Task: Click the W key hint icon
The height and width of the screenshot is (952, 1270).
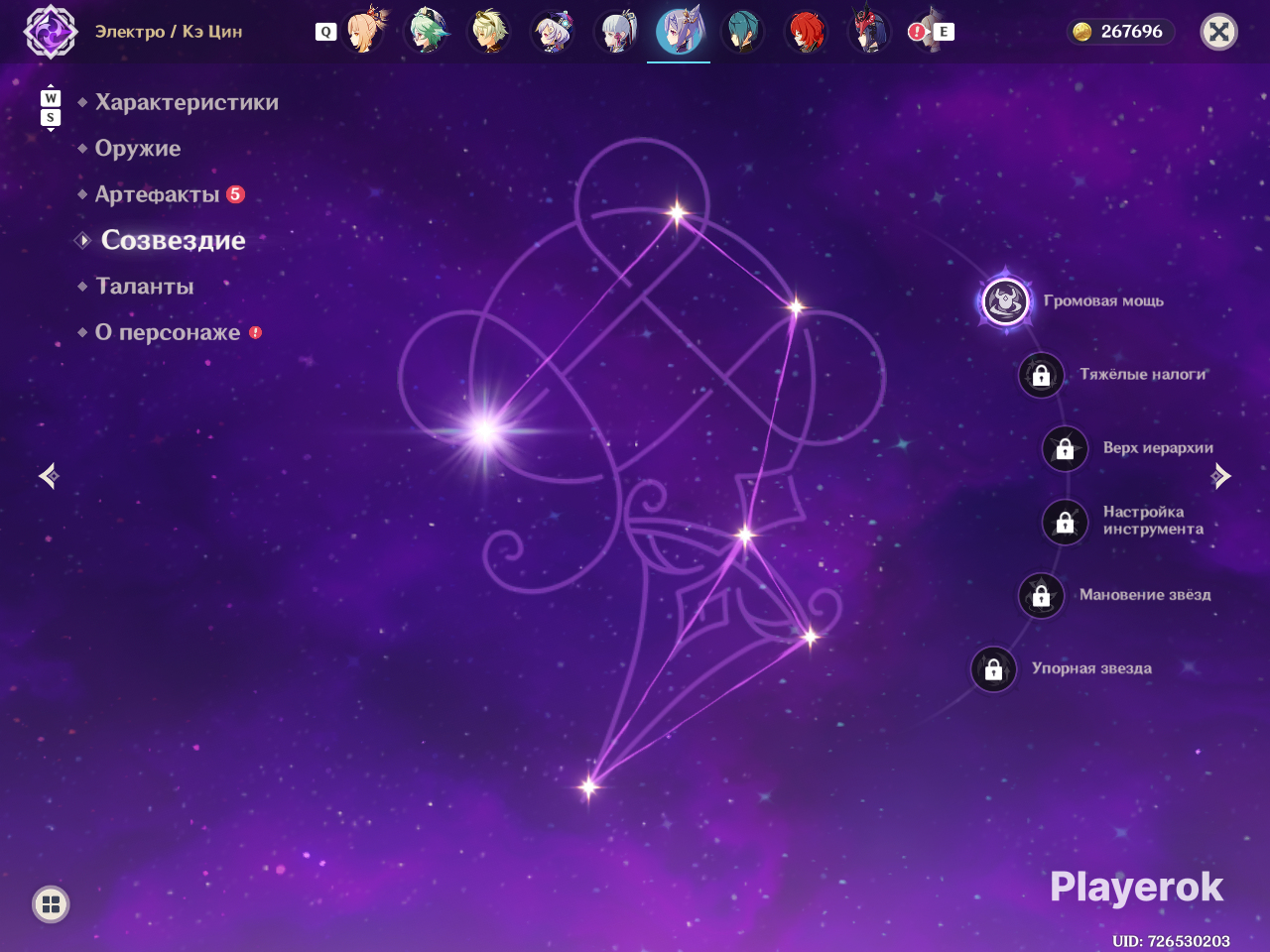Action: 51,98
